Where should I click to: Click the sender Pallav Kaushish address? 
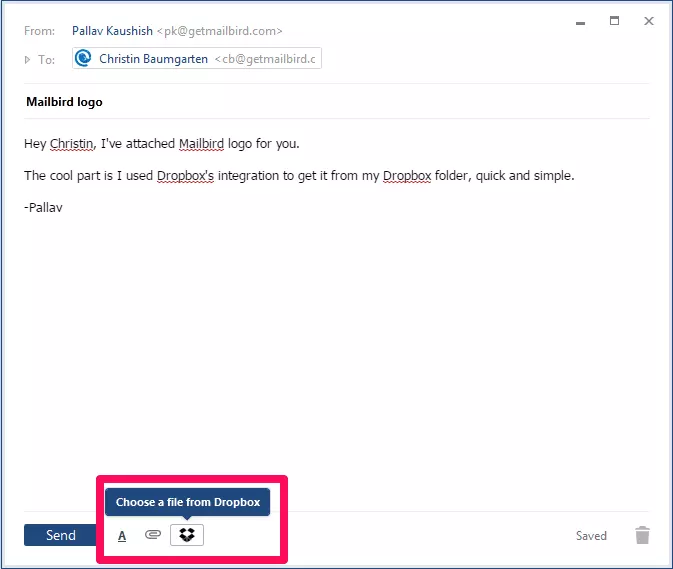pyautogui.click(x=177, y=31)
